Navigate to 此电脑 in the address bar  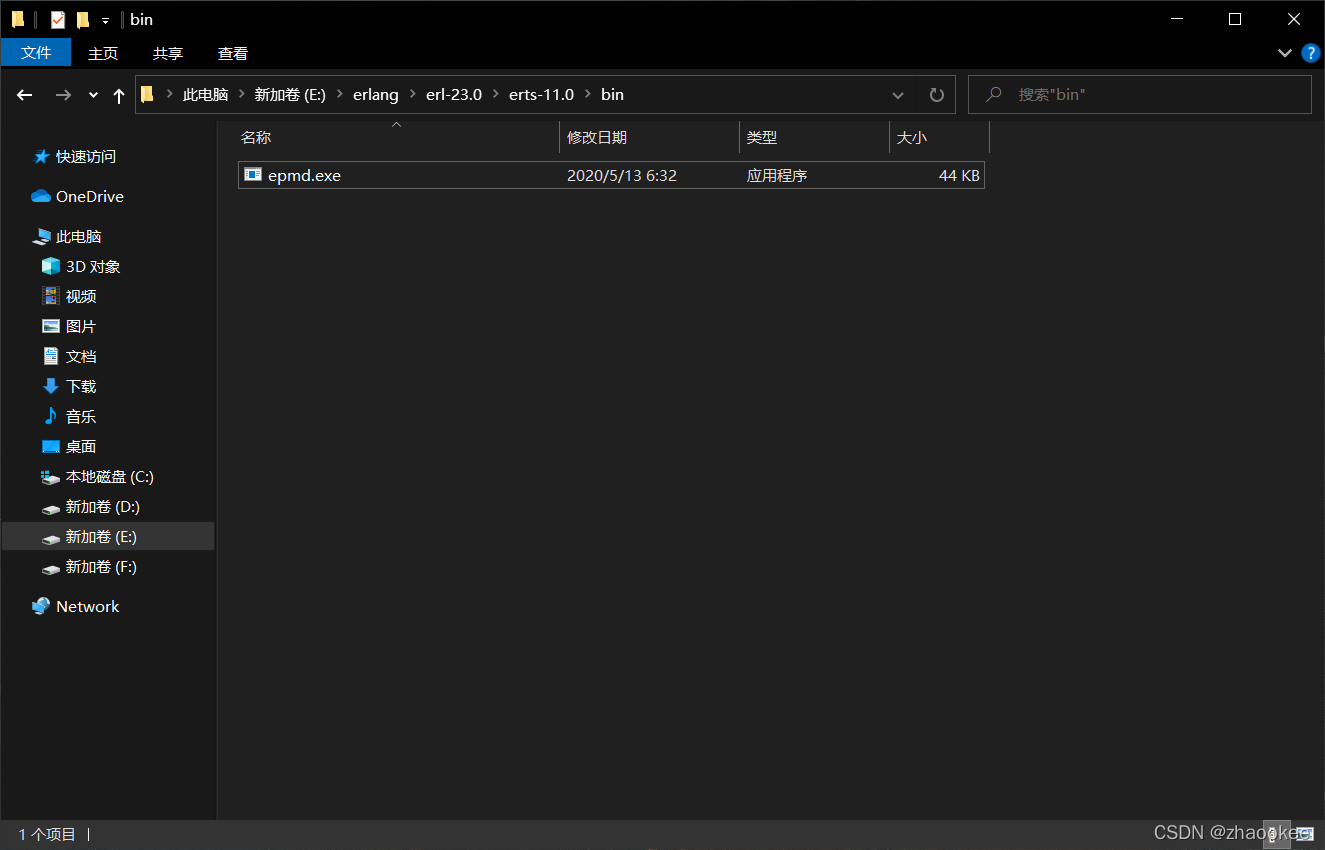point(205,95)
